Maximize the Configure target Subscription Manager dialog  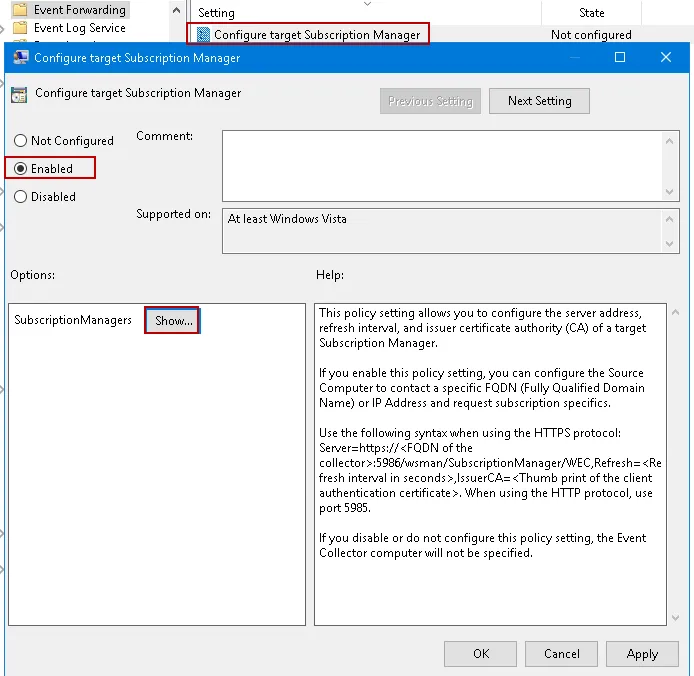(x=620, y=58)
